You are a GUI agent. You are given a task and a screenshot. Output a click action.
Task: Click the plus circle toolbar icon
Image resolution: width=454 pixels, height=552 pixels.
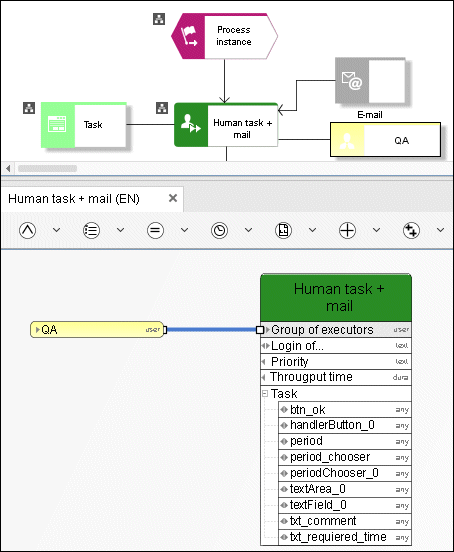[x=347, y=231]
